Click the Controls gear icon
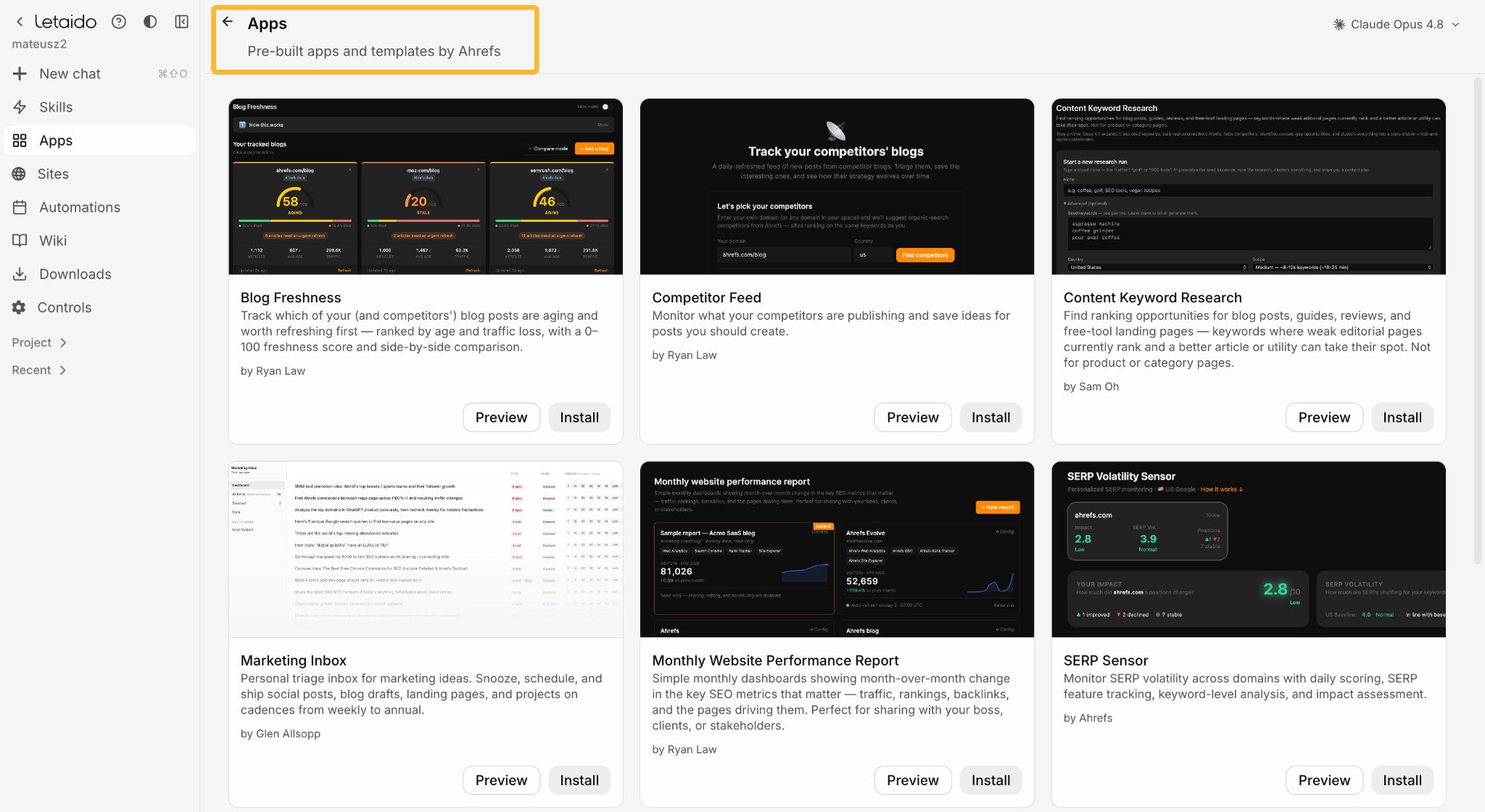This screenshot has height=812, width=1485. (x=19, y=307)
